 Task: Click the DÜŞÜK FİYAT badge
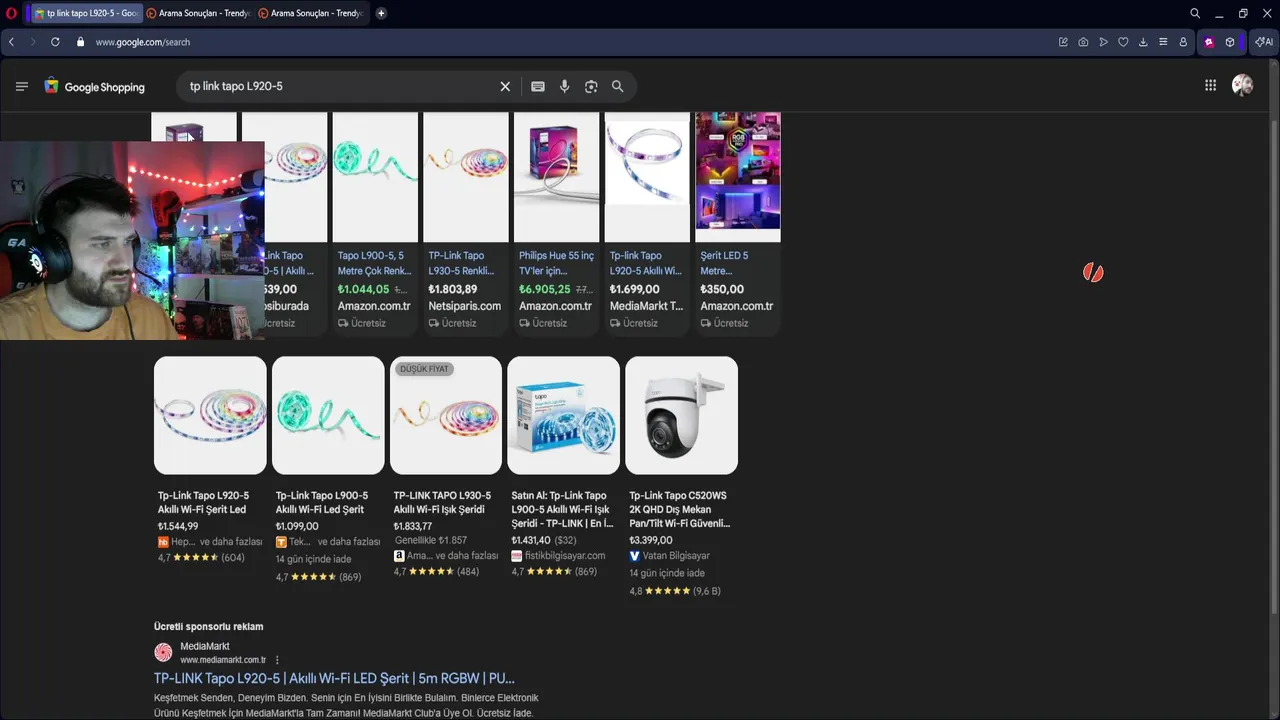424,369
